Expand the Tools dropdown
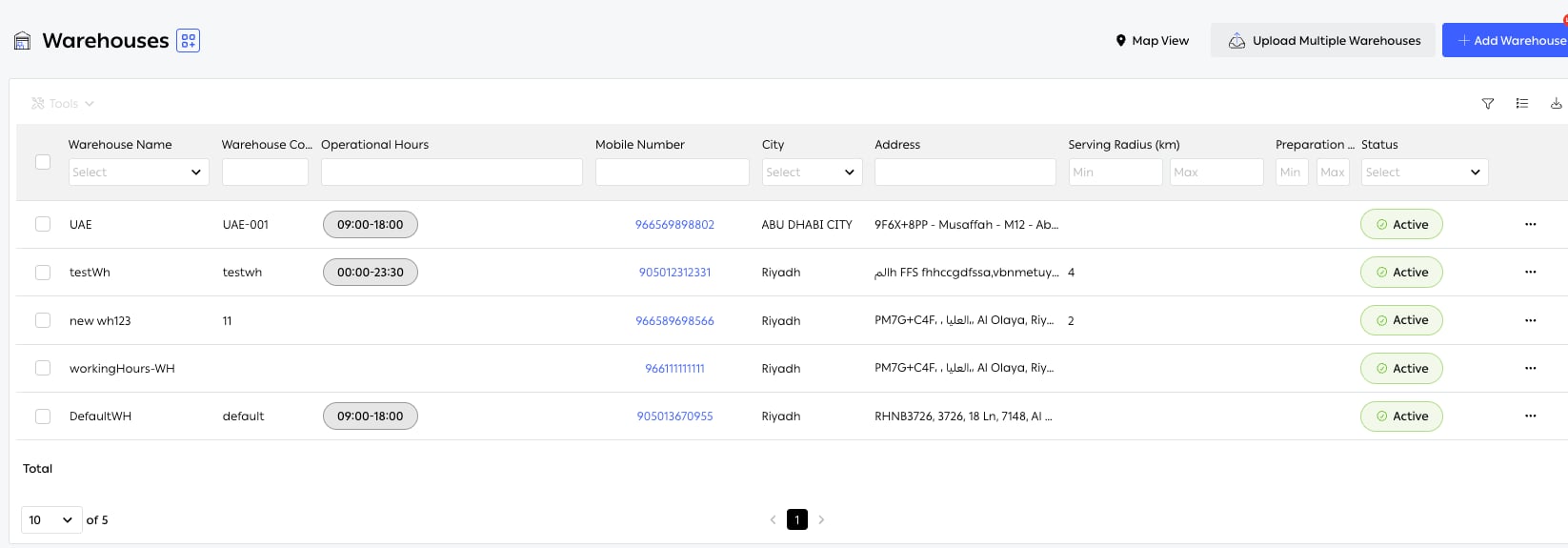The width and height of the screenshot is (1568, 548). (63, 103)
